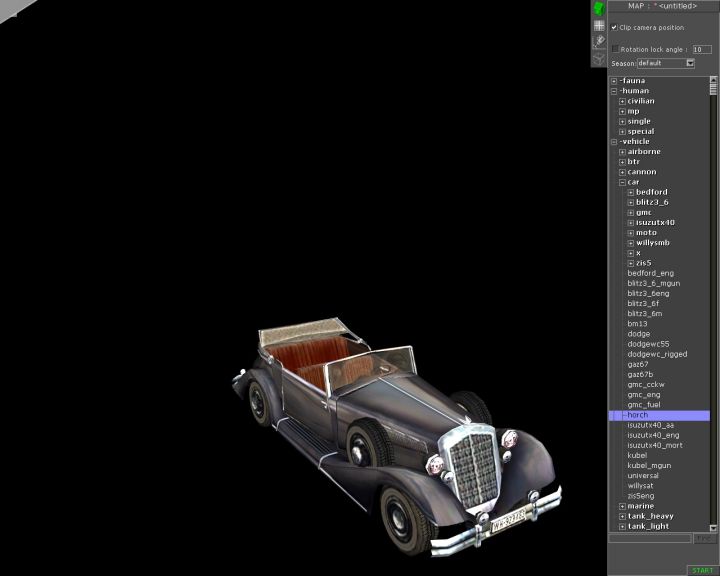Image resolution: width=720 pixels, height=576 pixels.
Task: Select kubel_mgun in the car list
Action: click(x=646, y=466)
